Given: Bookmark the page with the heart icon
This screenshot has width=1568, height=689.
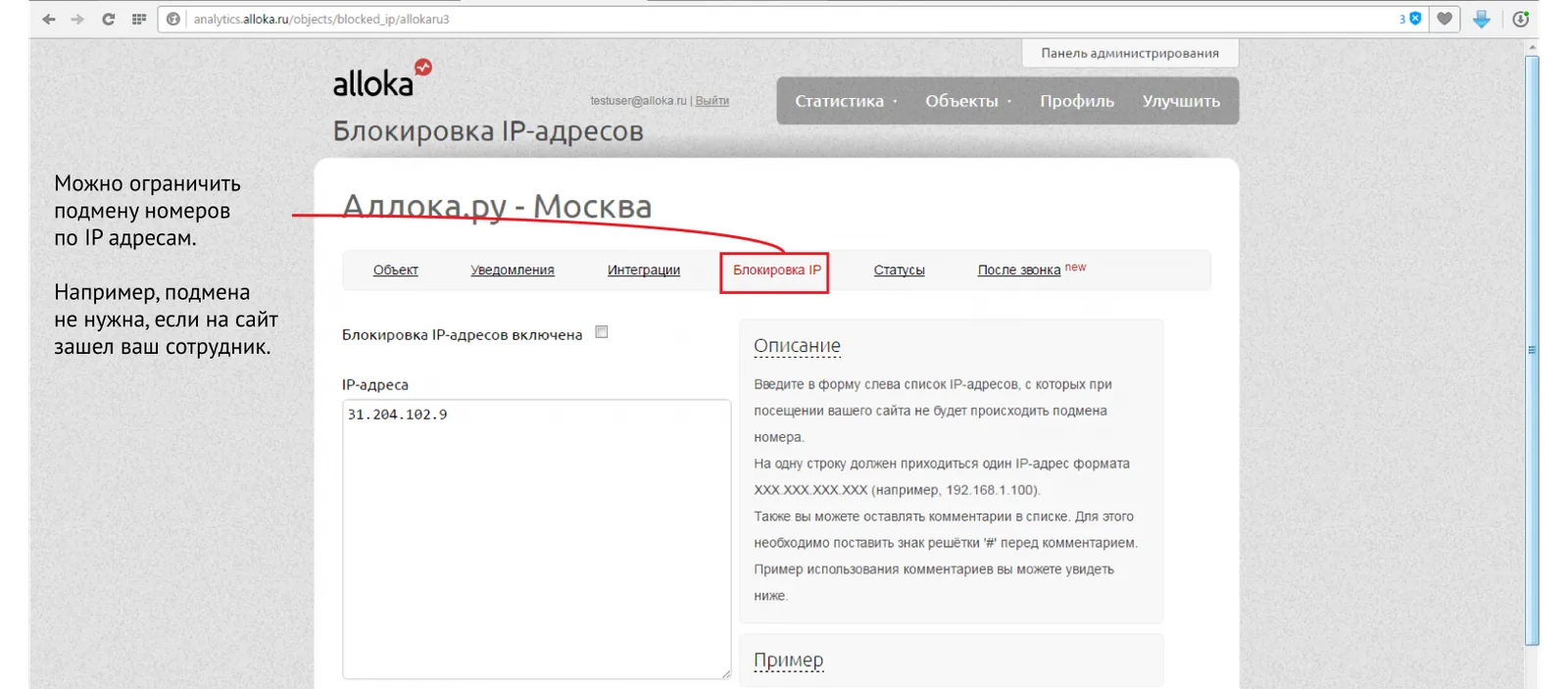Looking at the screenshot, I should coord(1445,19).
